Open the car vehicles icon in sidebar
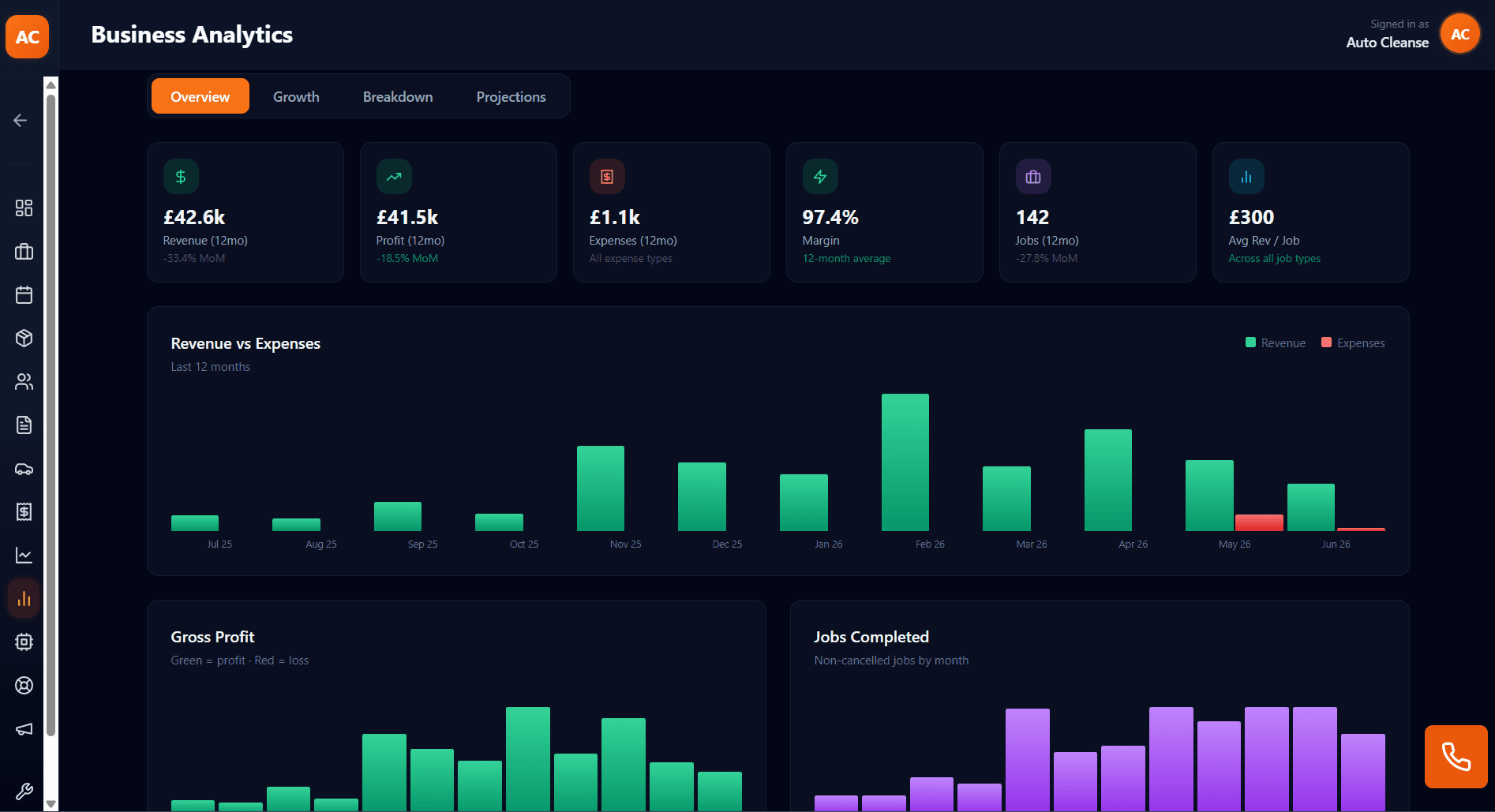The image size is (1495, 812). coord(24,468)
